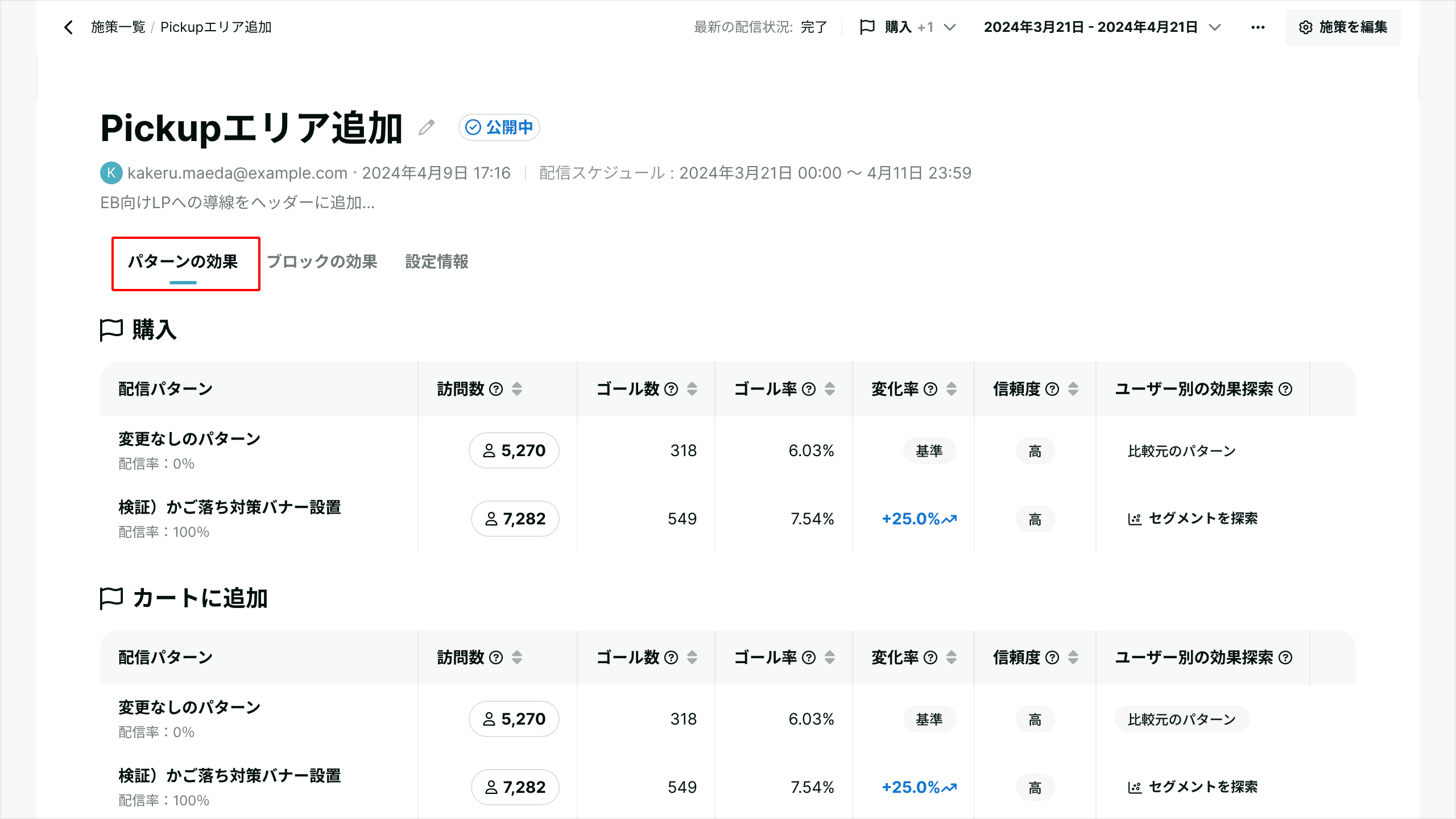
Task: Click the back arrow icon
Action: (x=68, y=27)
